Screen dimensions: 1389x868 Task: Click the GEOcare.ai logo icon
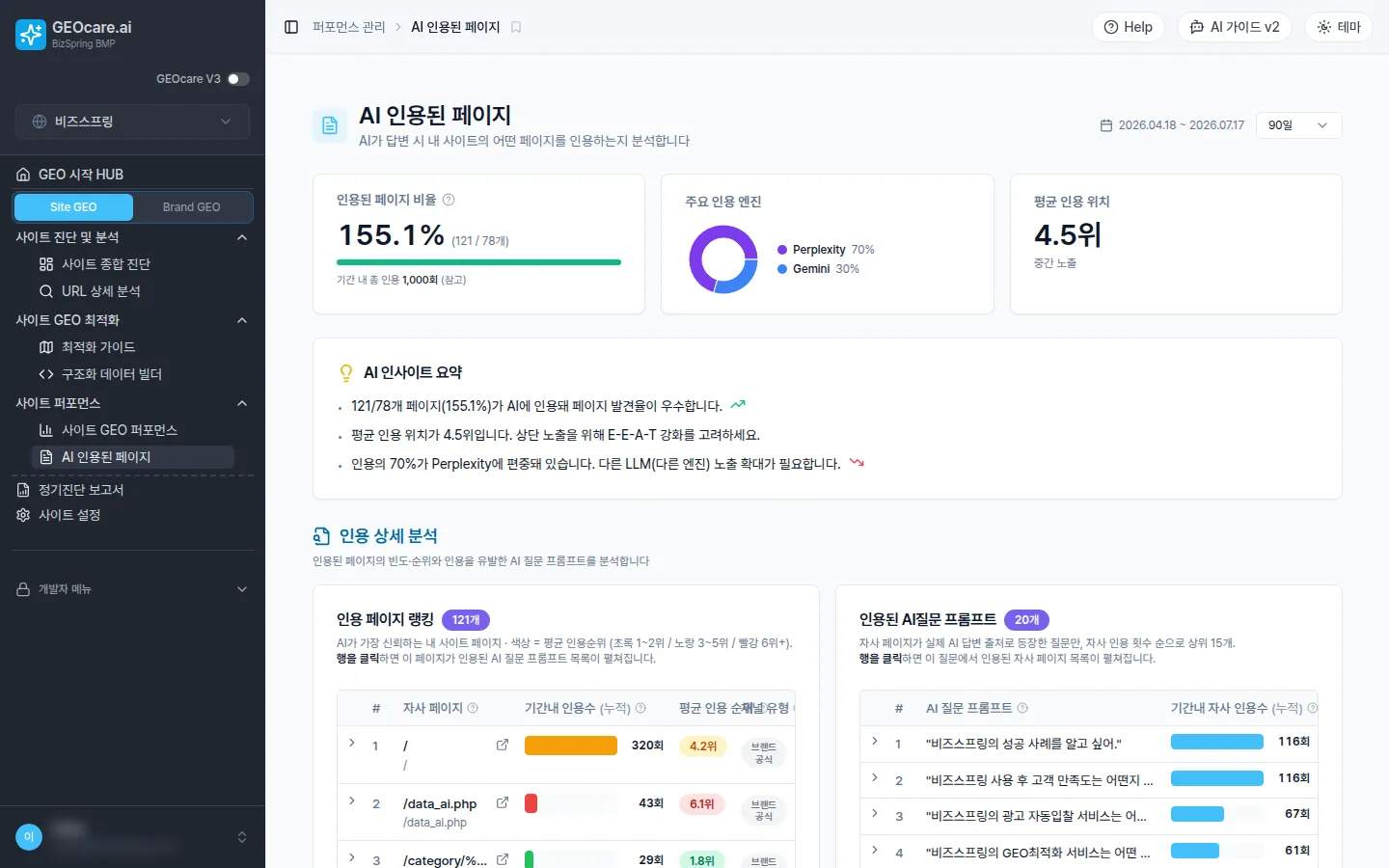31,35
